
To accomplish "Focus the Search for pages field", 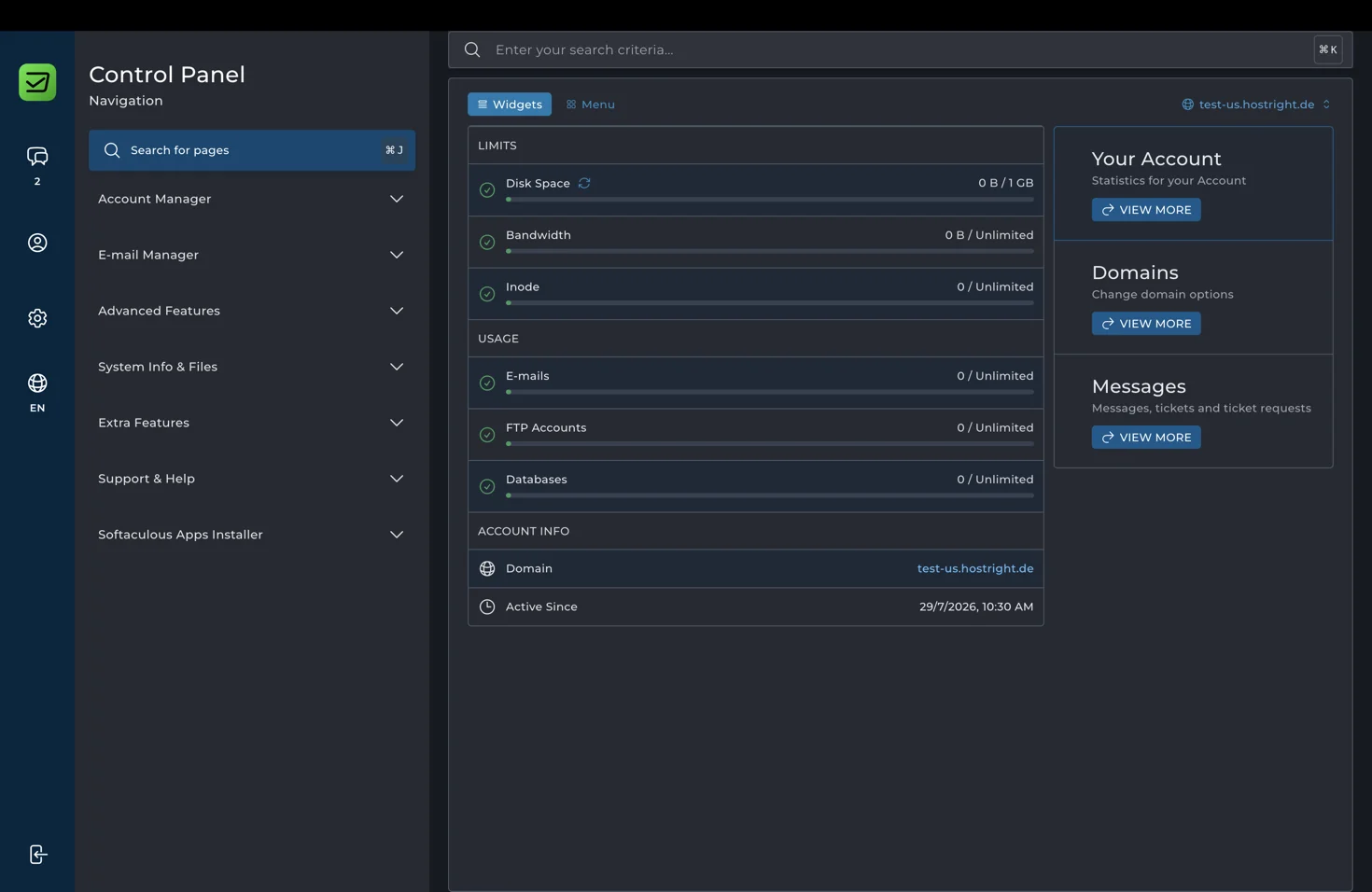I will (x=252, y=150).
